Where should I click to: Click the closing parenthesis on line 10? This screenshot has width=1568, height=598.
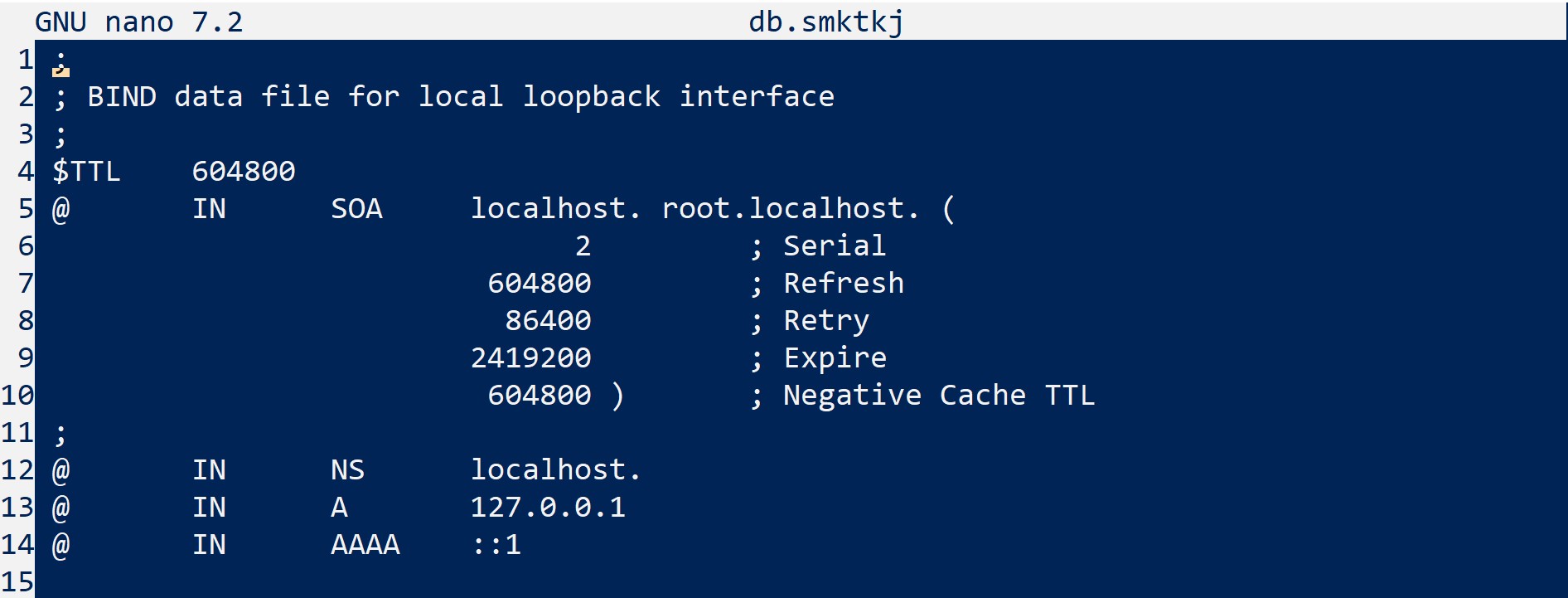[617, 396]
